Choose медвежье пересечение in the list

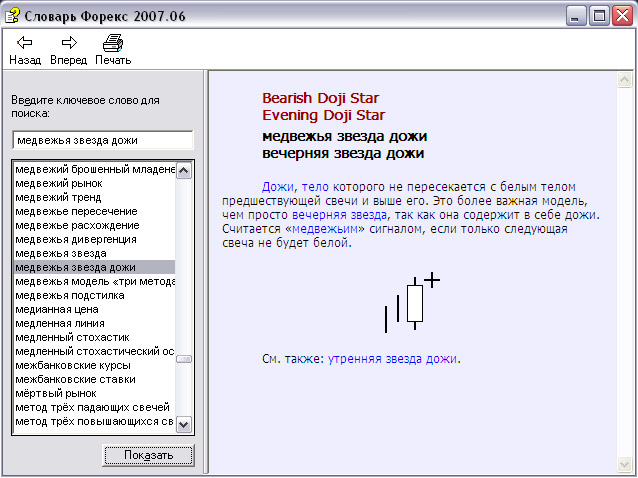coord(95,212)
